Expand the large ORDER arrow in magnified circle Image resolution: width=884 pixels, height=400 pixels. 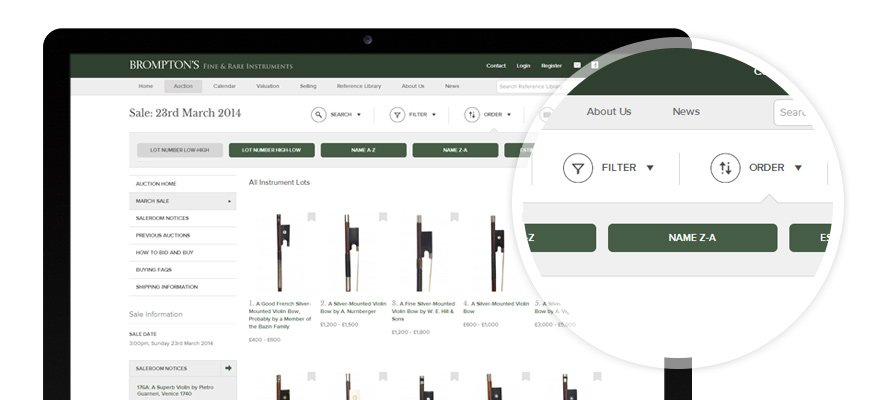point(798,168)
